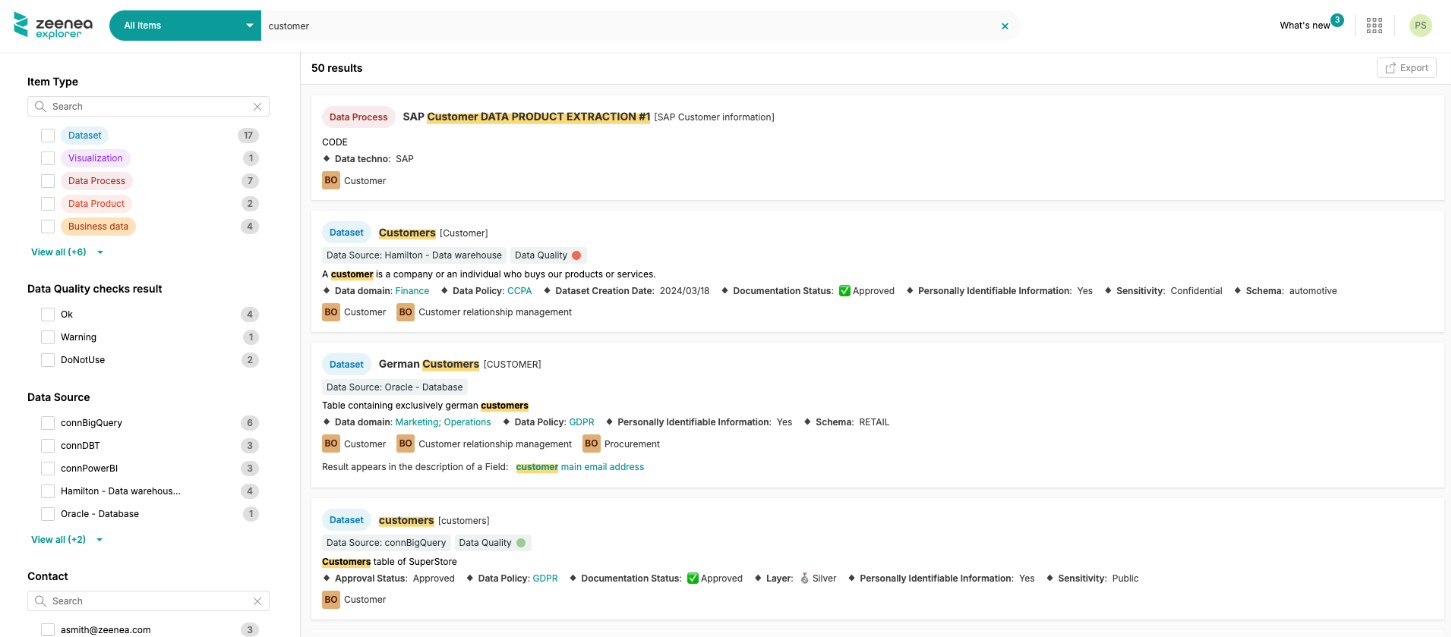Click the Export button
Screen dimensions: 1451x637
[x=1406, y=68]
